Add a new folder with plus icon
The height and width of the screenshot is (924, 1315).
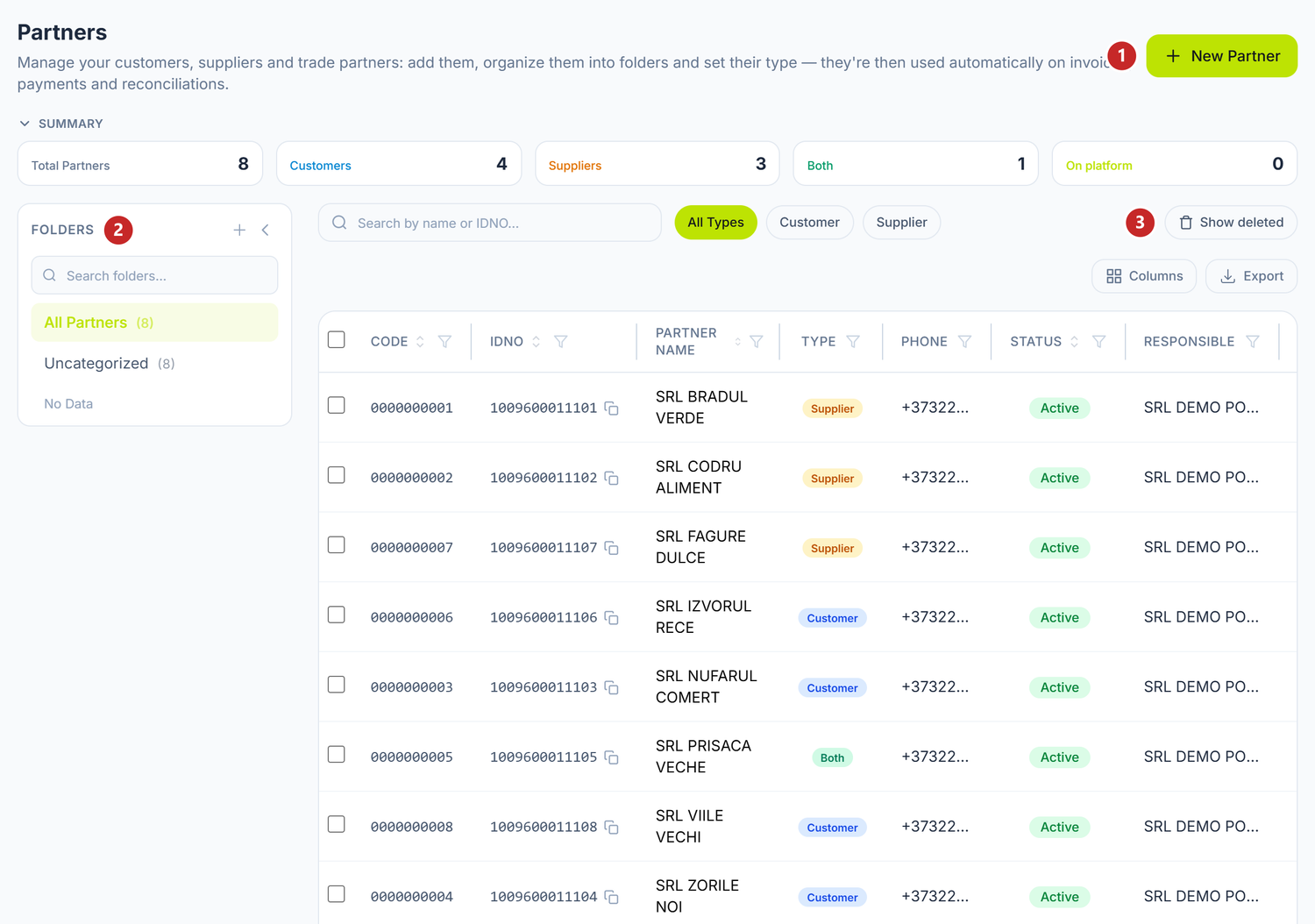[239, 230]
